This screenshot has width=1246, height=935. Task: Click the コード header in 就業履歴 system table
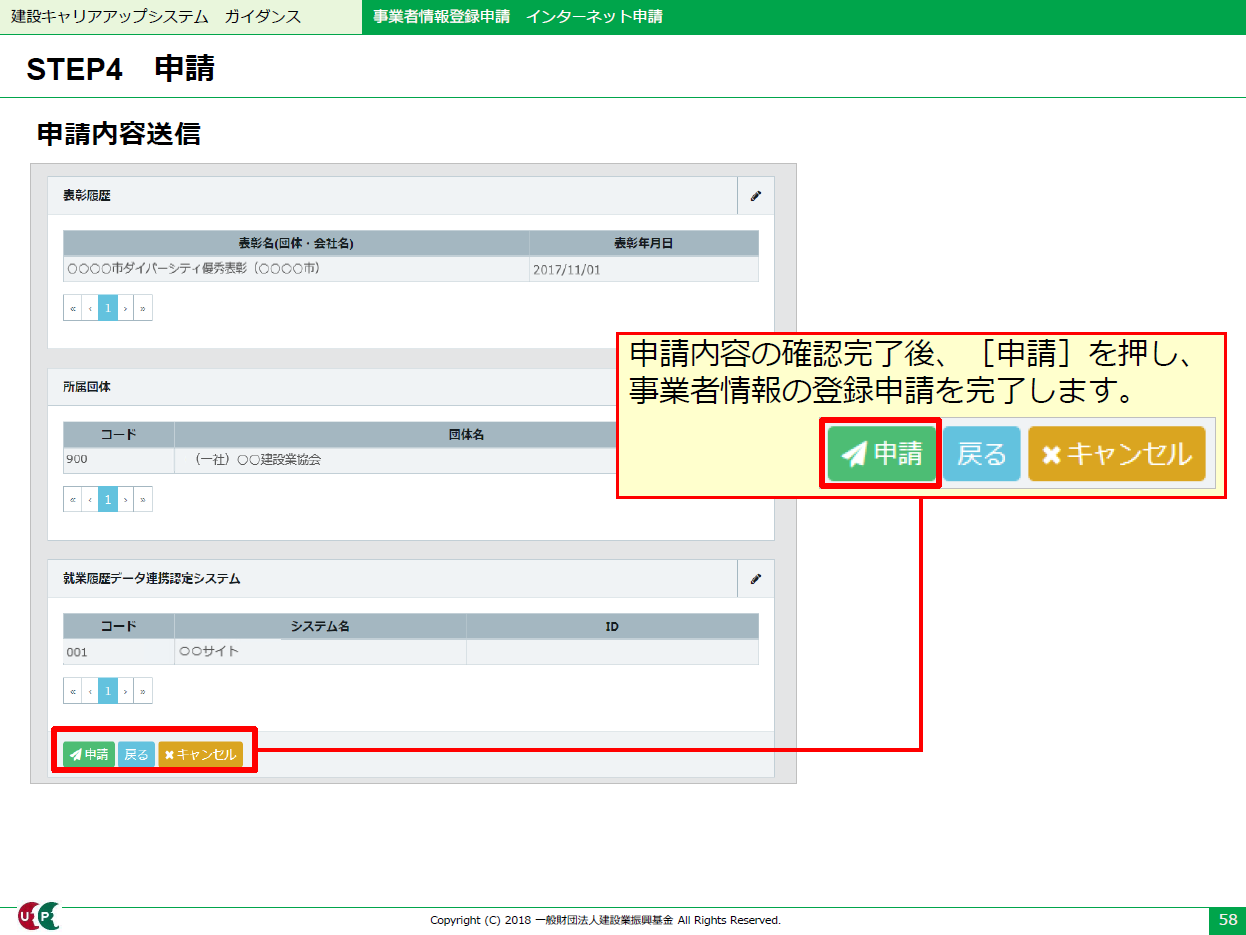[119, 626]
